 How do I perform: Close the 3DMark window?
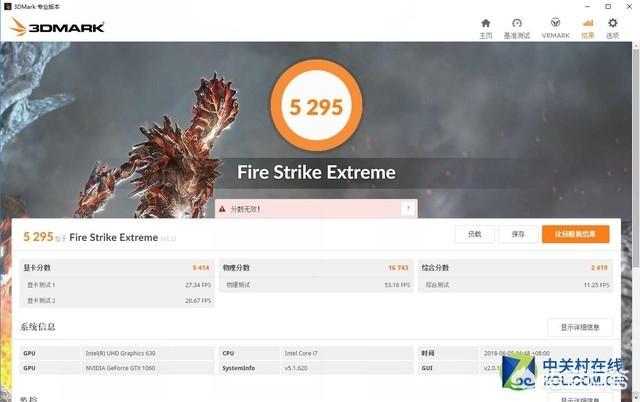[629, 7]
